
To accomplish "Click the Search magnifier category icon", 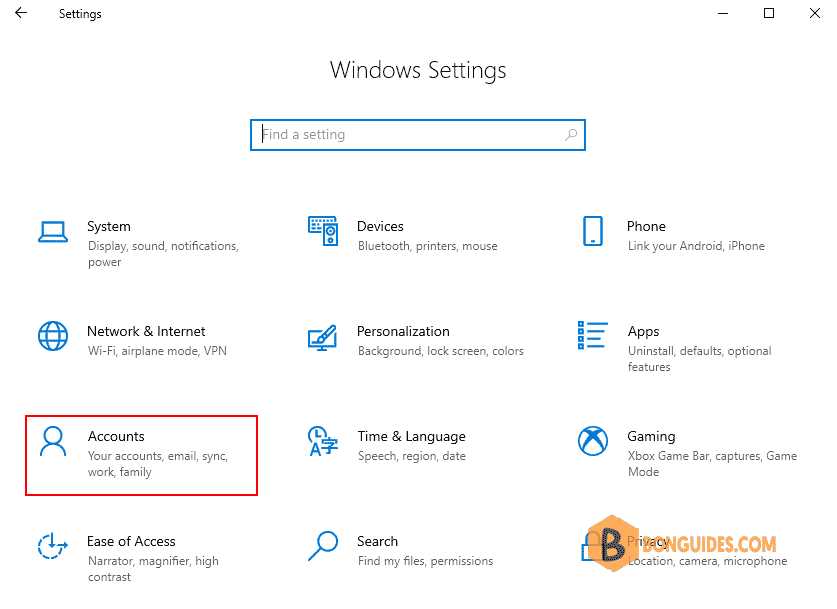I will coord(323,545).
